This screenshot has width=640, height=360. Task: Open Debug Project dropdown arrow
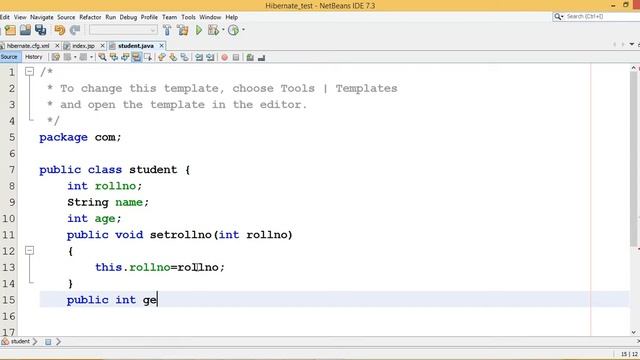223,30
